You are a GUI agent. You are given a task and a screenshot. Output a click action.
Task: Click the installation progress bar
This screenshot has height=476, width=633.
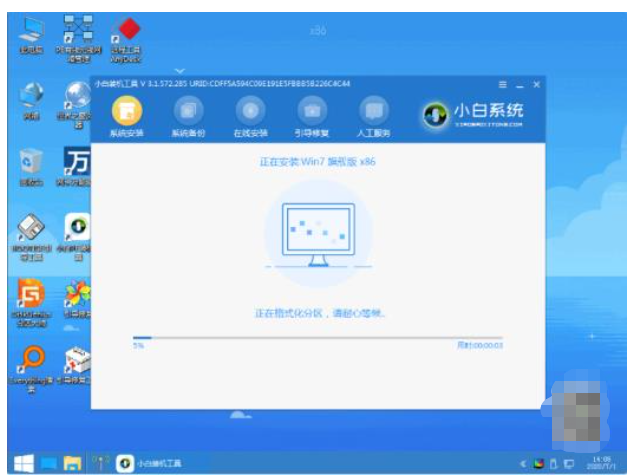point(318,337)
